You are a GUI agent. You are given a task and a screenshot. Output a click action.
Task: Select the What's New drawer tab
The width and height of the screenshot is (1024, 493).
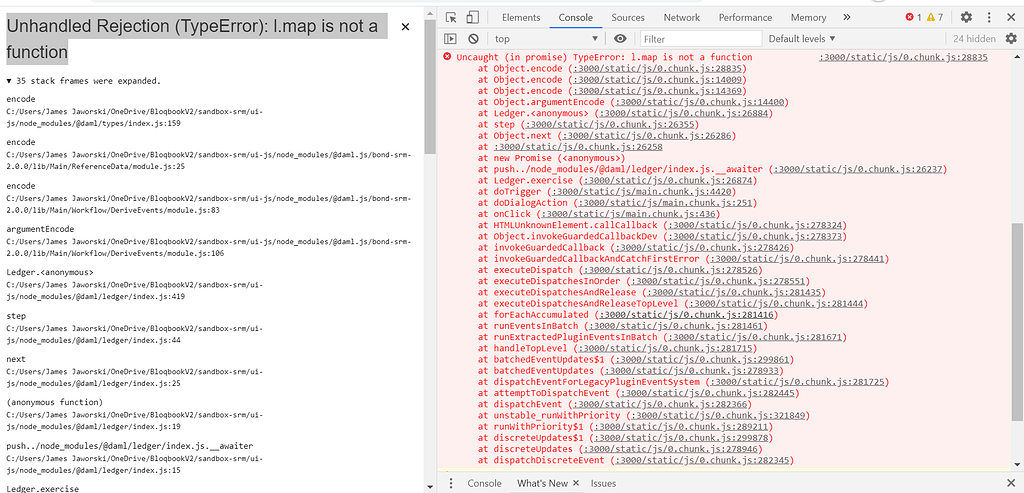[541, 483]
